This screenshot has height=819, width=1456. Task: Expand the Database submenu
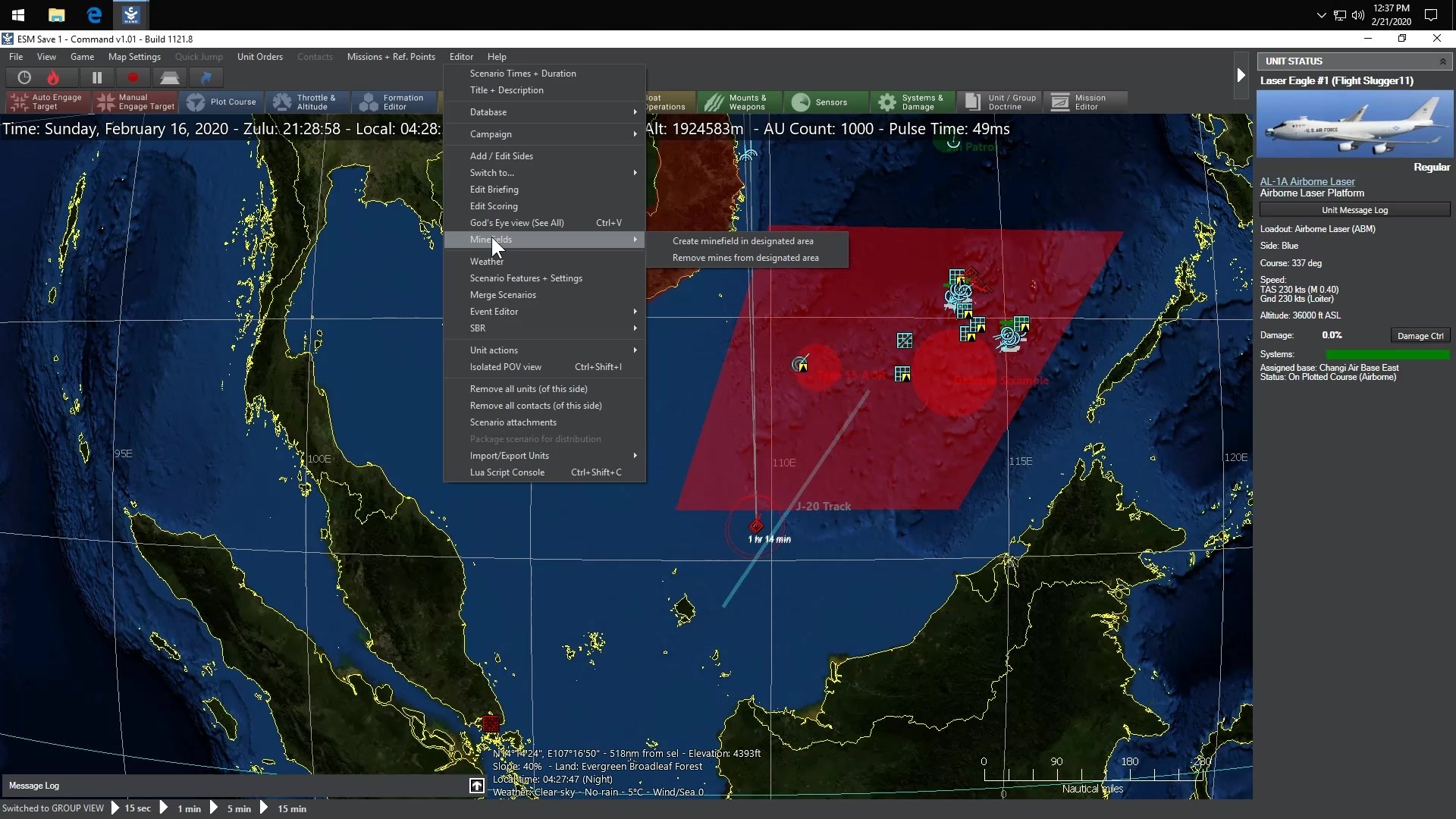[x=544, y=112]
